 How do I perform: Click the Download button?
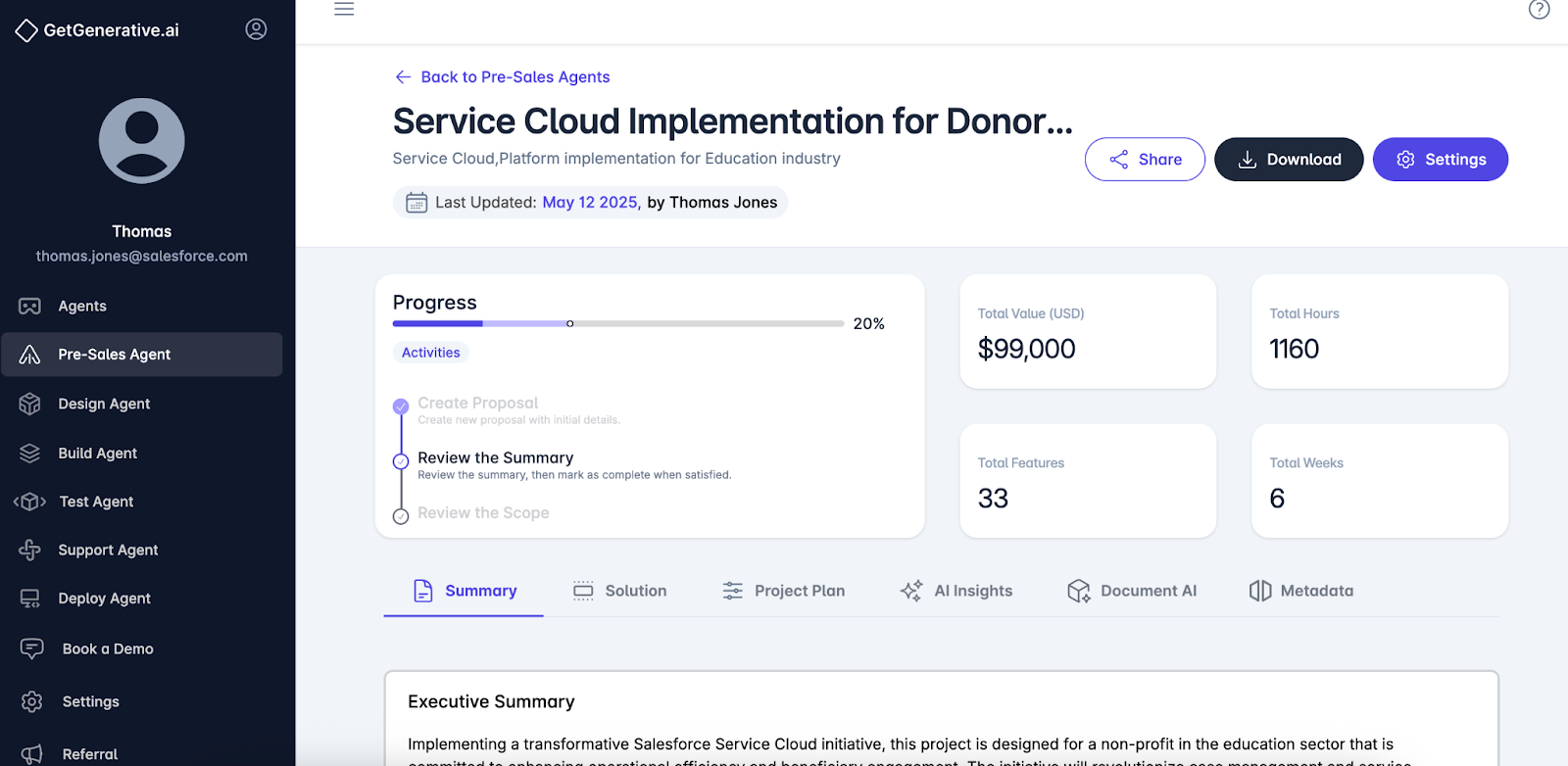[1289, 160]
